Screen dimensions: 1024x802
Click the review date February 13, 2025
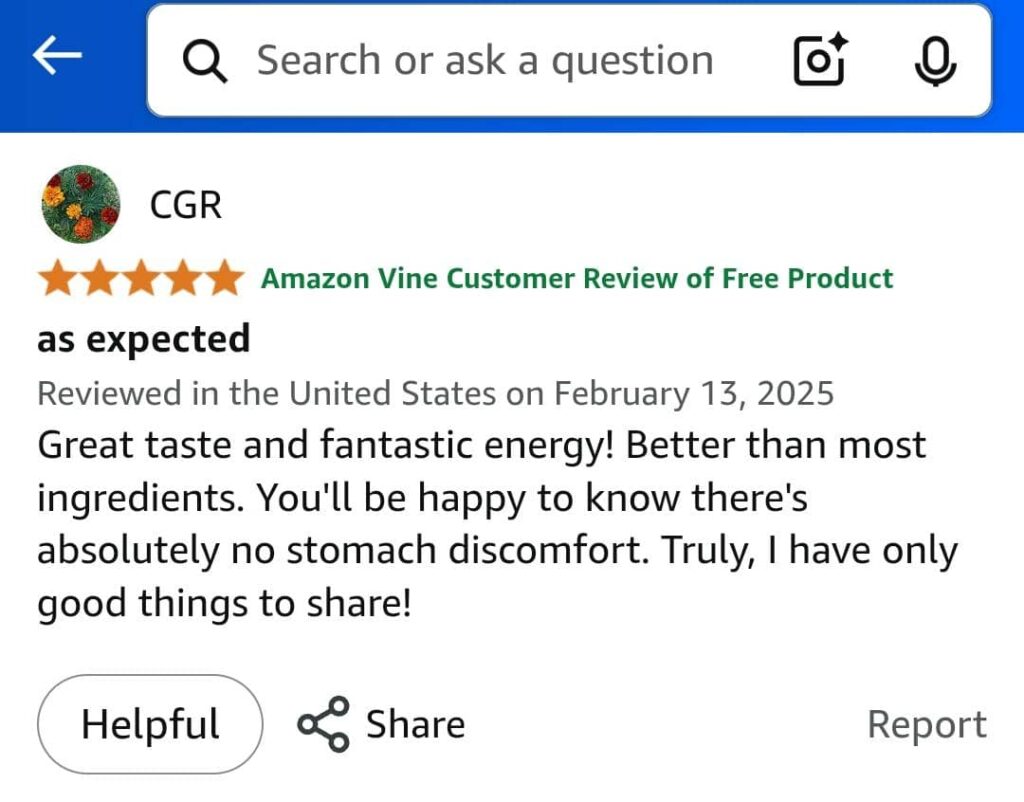tap(694, 393)
